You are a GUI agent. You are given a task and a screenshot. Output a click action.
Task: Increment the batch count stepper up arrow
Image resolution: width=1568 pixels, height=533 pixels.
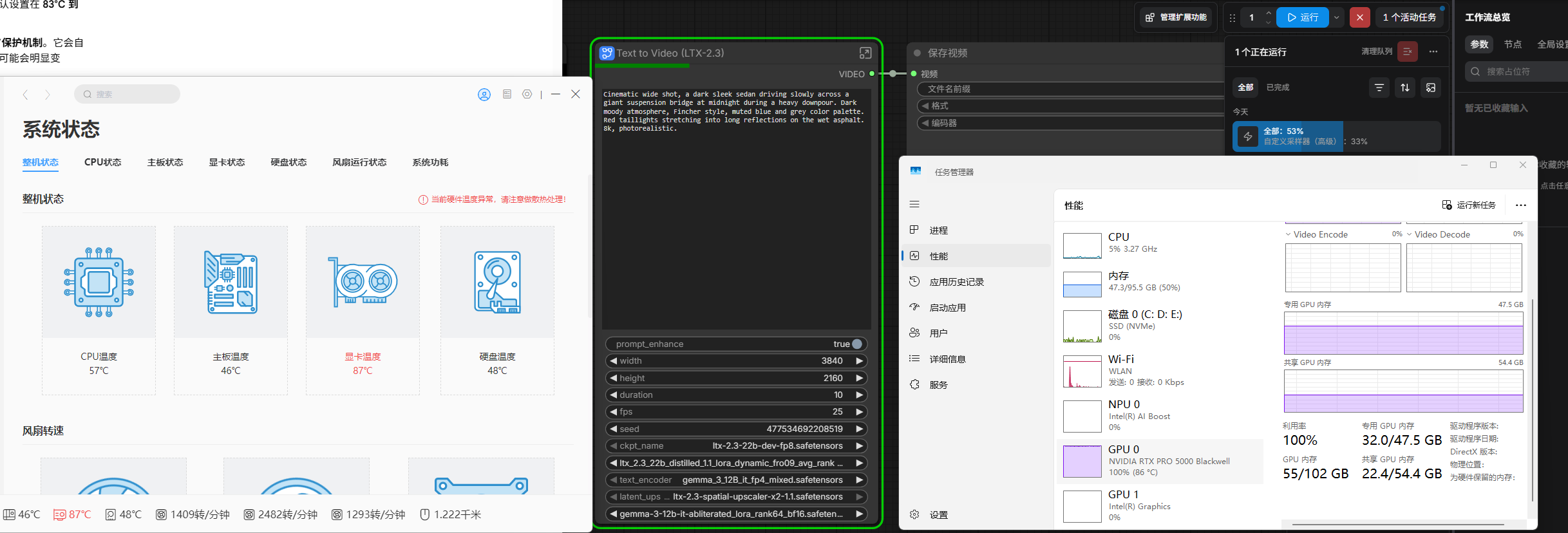(x=1268, y=13)
